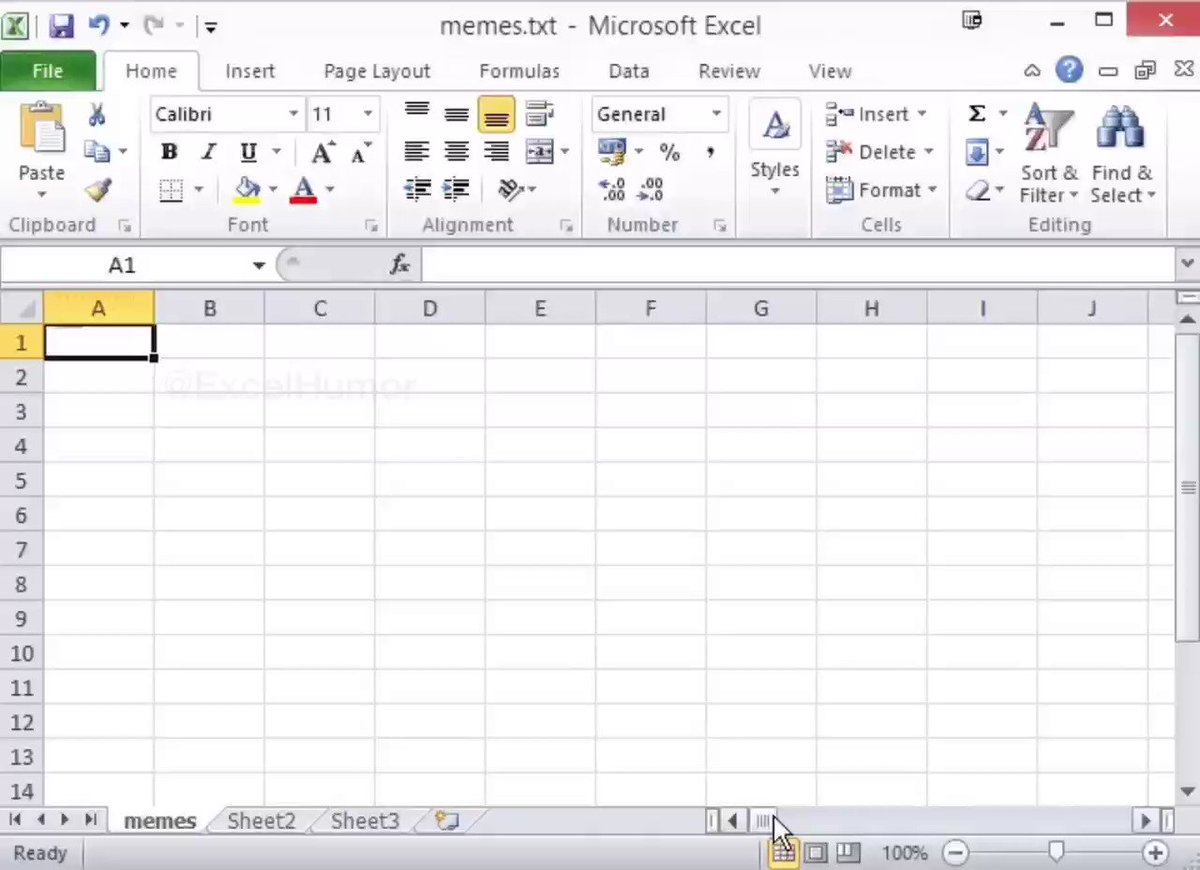Toggle Underline formatting

tap(248, 152)
